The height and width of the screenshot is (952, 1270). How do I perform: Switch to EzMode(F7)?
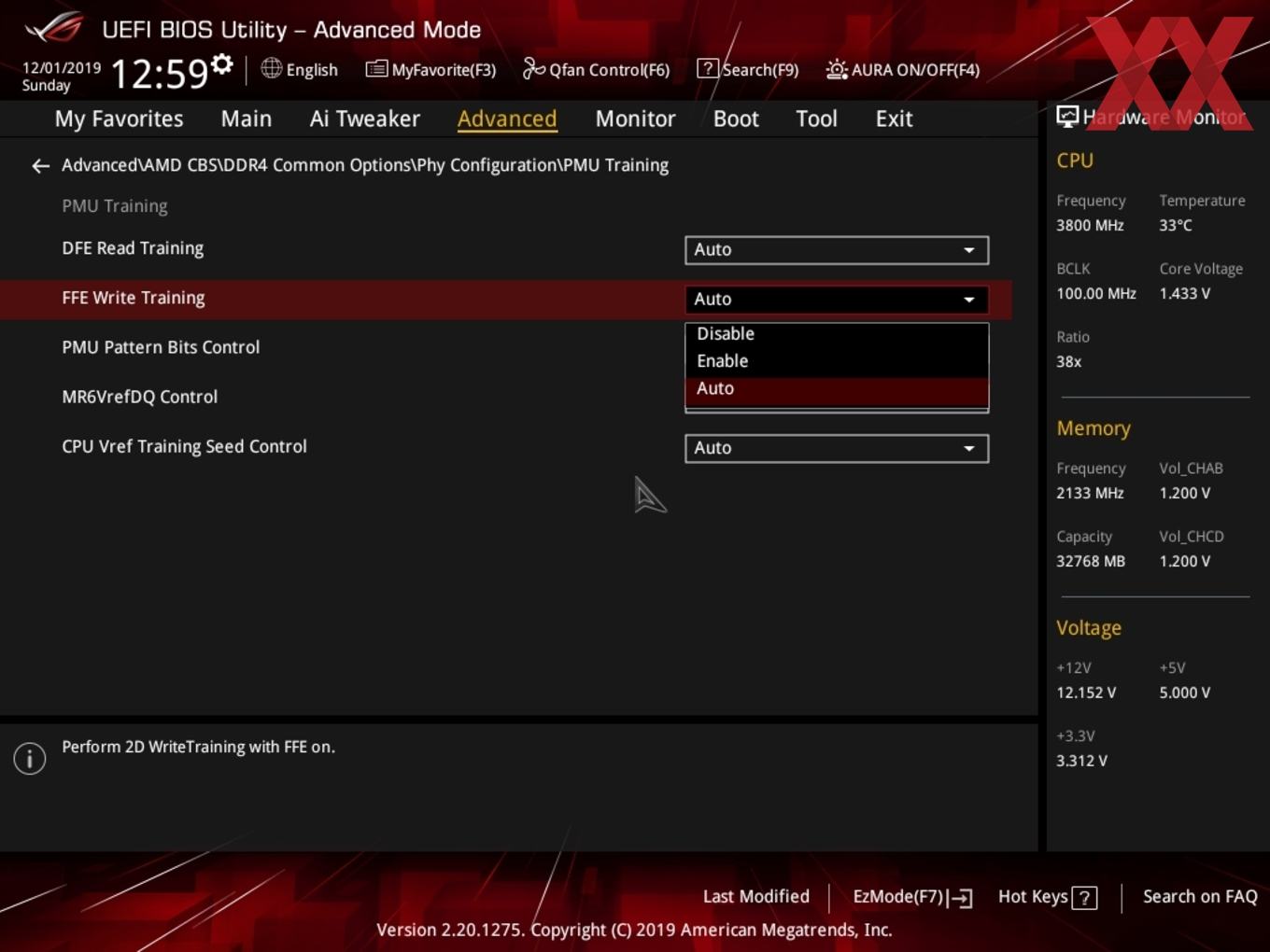[x=912, y=897]
